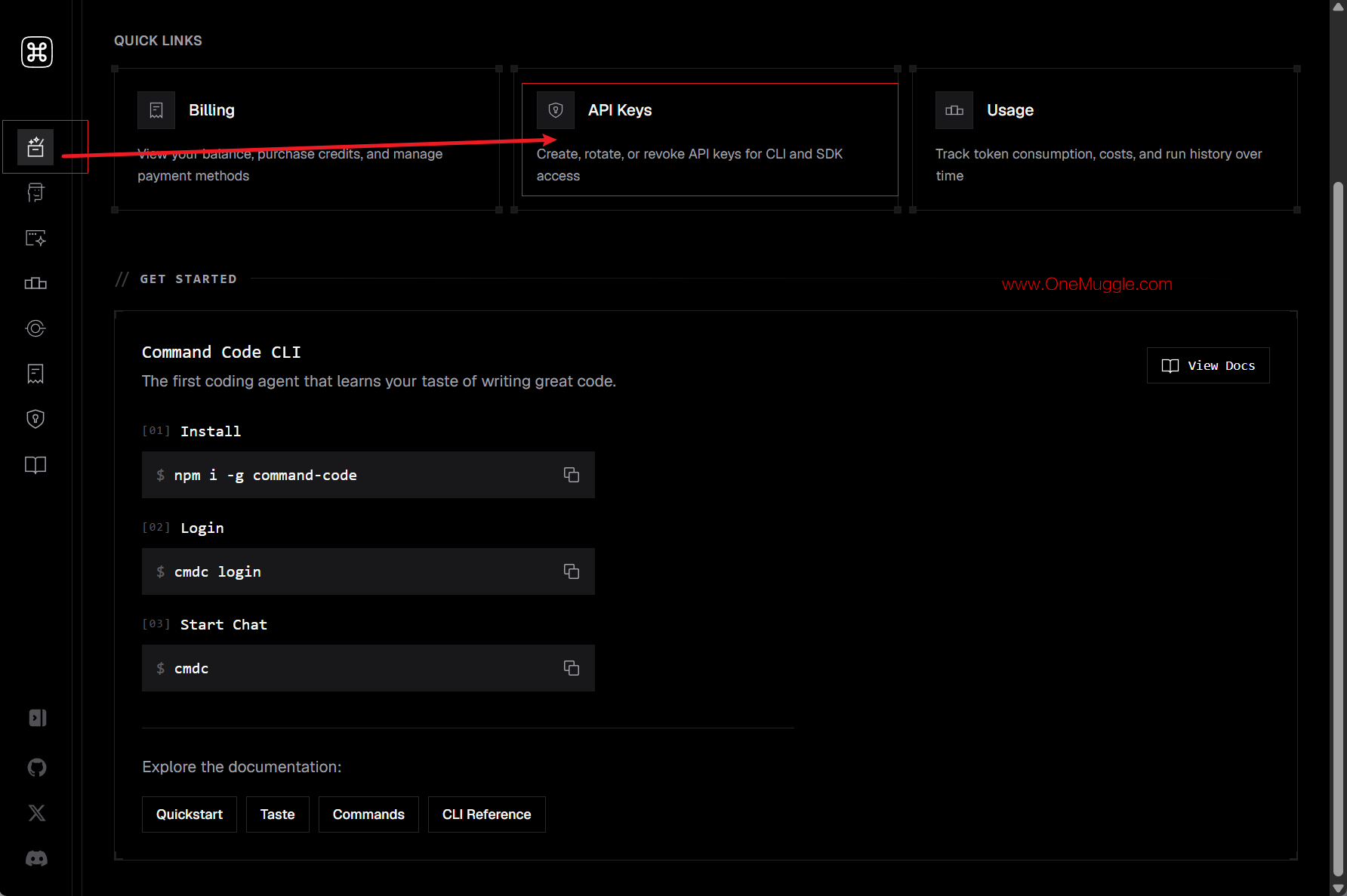Click the 'GET STARTED' section label
The width and height of the screenshot is (1347, 896).
tap(188, 279)
